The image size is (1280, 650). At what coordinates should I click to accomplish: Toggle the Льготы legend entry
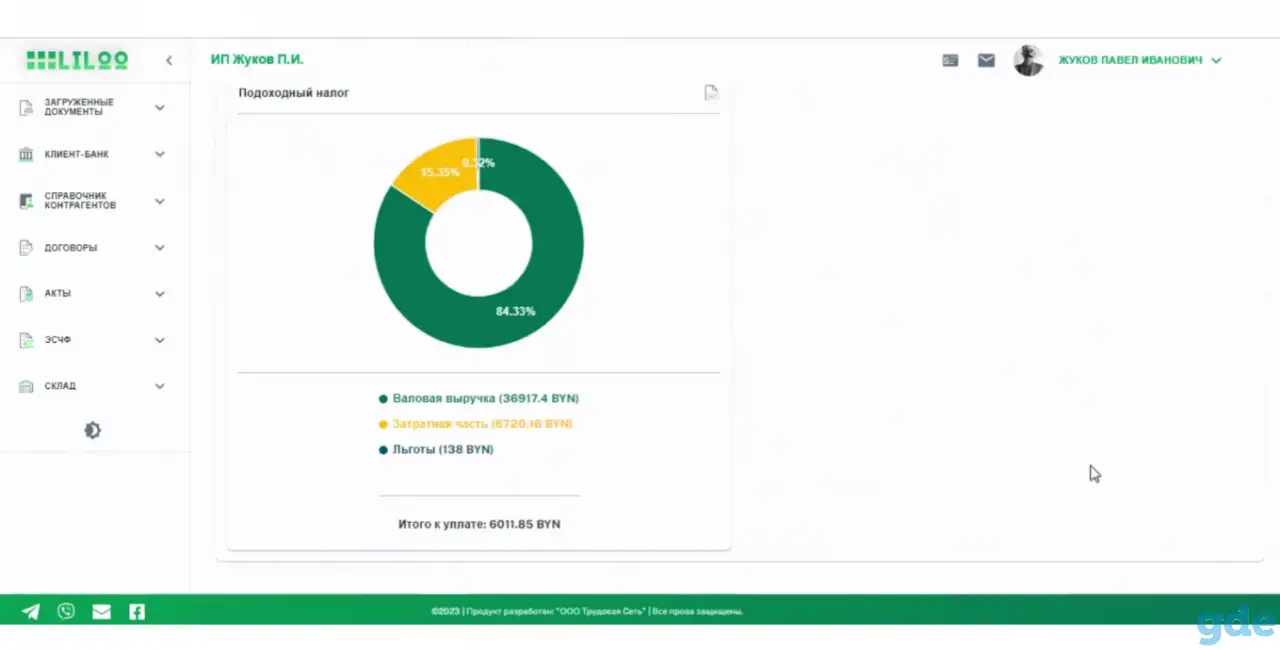(x=436, y=450)
